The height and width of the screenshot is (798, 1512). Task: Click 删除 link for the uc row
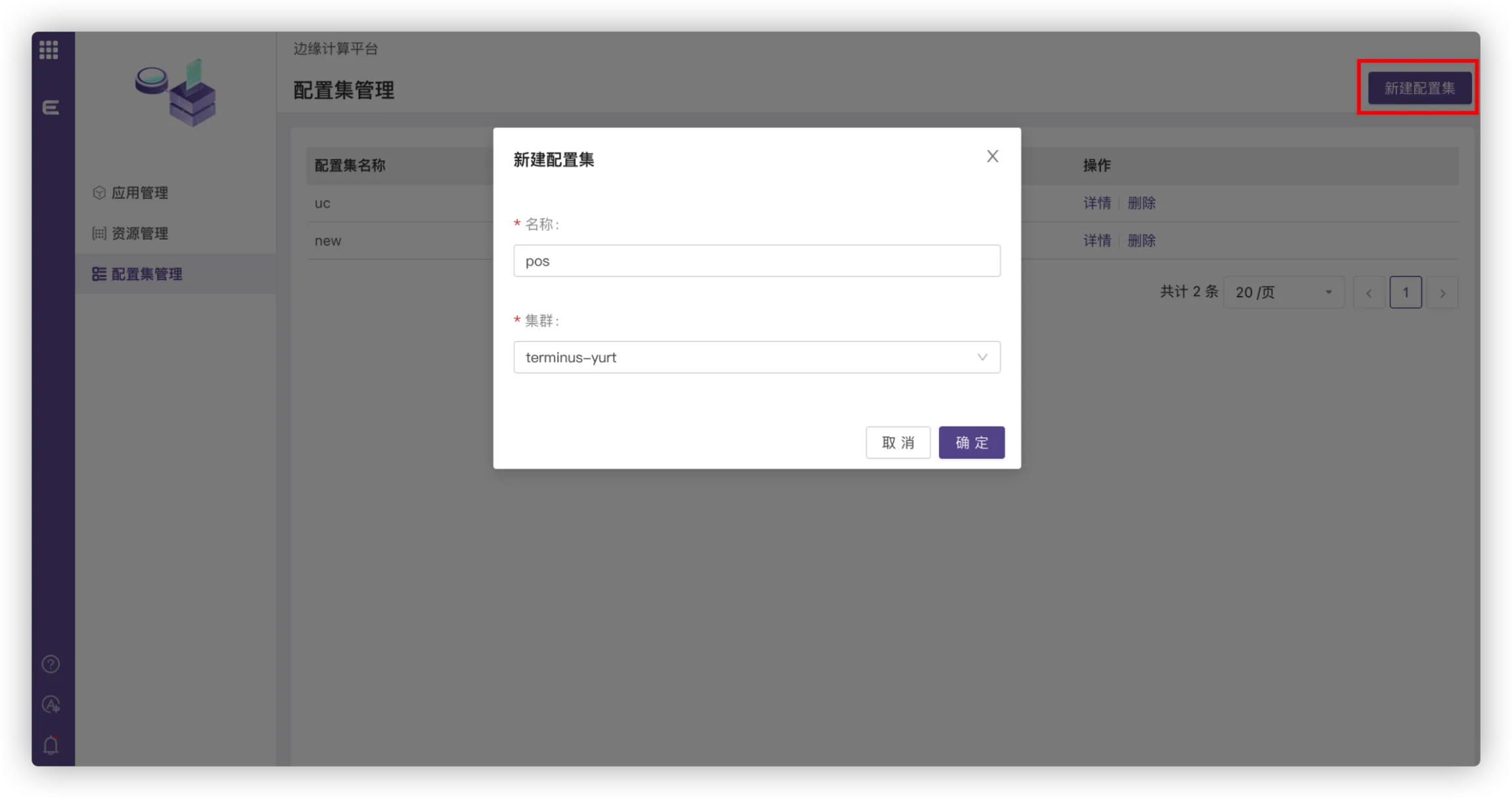(1141, 203)
